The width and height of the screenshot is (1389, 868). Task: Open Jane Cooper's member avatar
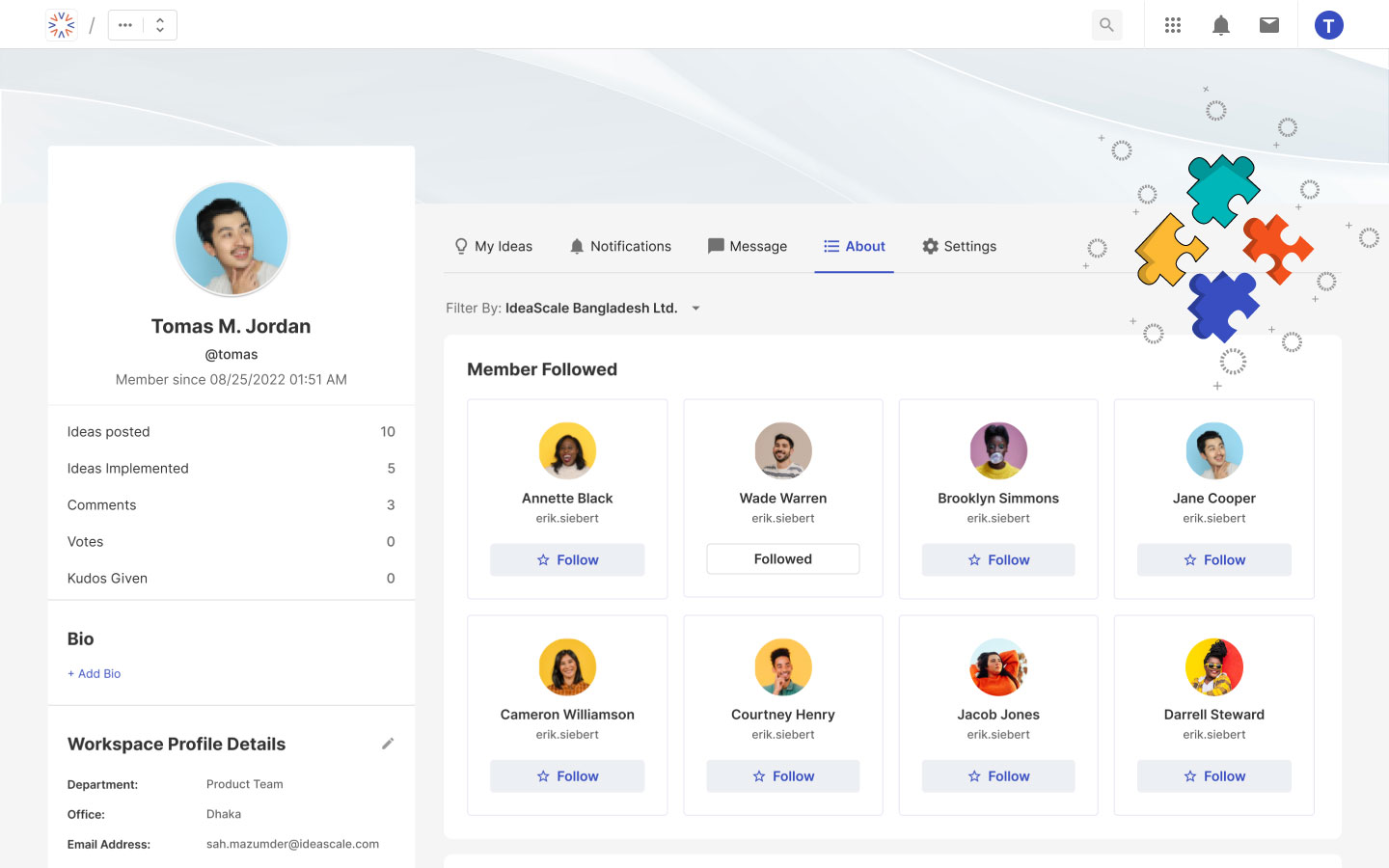[1213, 451]
